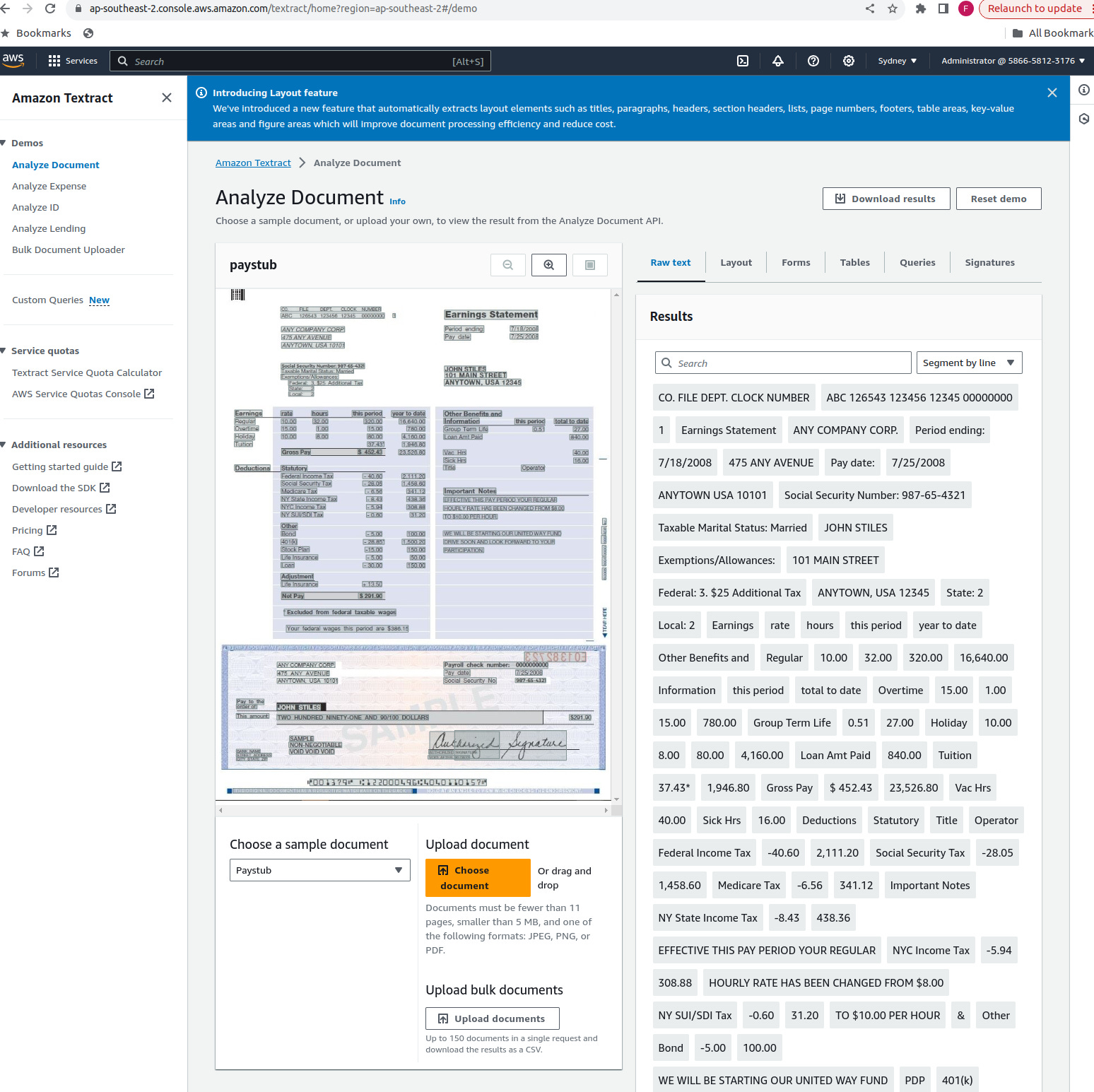
Task: Open the Segment by line dropdown
Action: coord(969,363)
